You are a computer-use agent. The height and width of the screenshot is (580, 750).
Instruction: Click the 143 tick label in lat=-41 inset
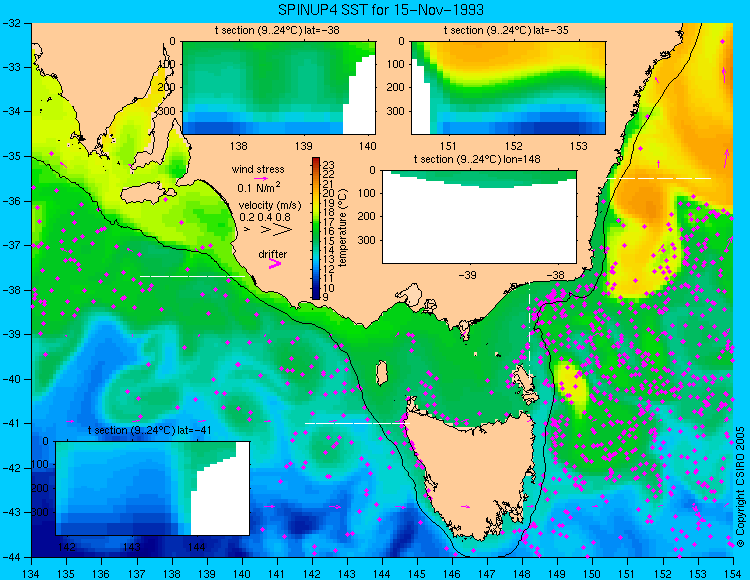132,547
